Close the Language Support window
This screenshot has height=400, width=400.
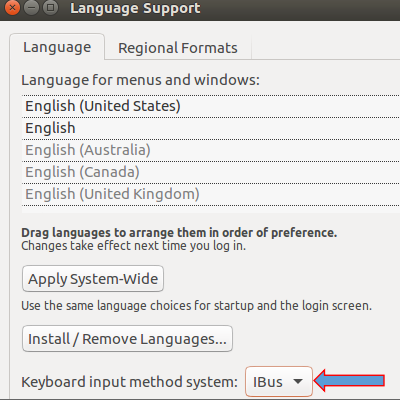pos(13,7)
